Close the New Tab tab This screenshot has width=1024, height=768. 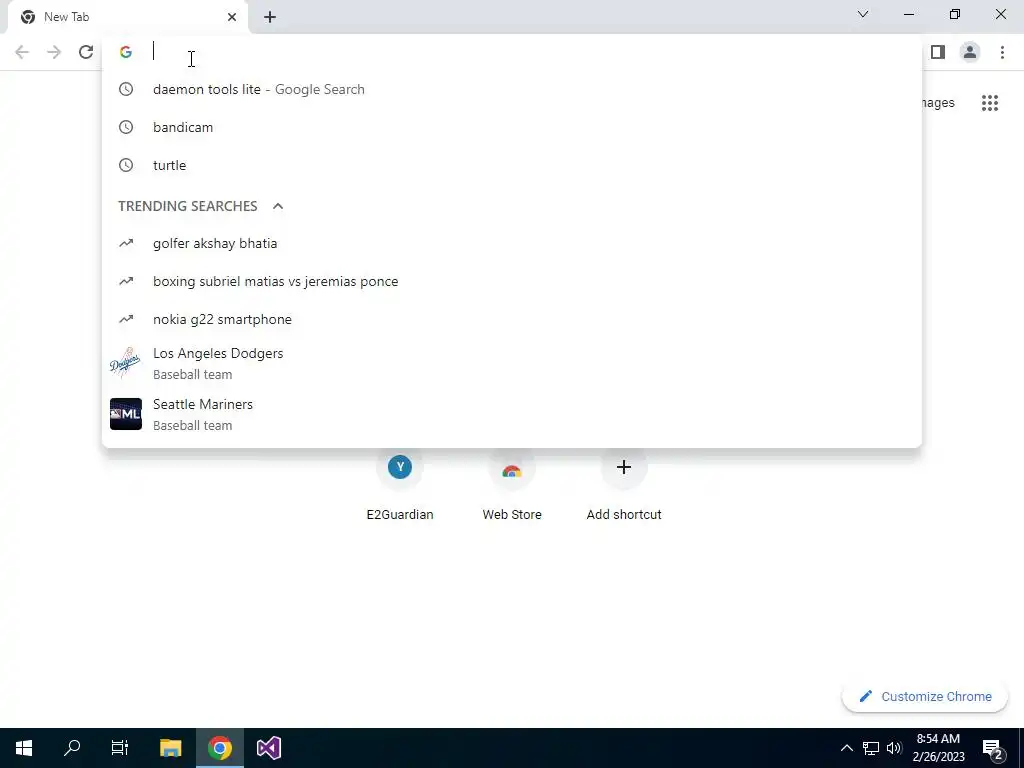(x=232, y=17)
